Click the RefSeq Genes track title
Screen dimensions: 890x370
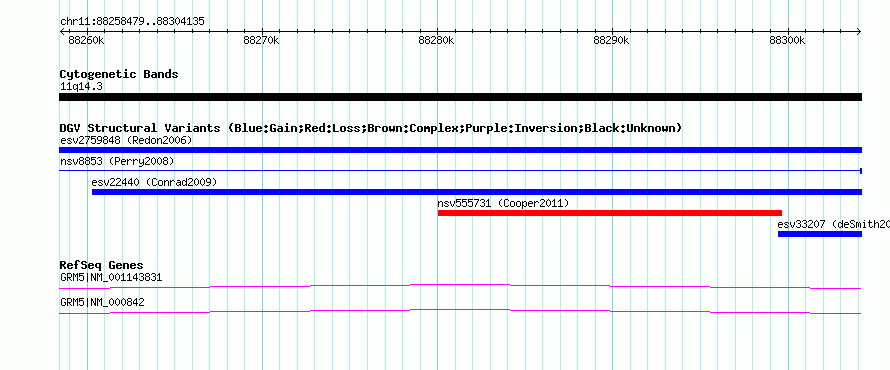(102, 265)
